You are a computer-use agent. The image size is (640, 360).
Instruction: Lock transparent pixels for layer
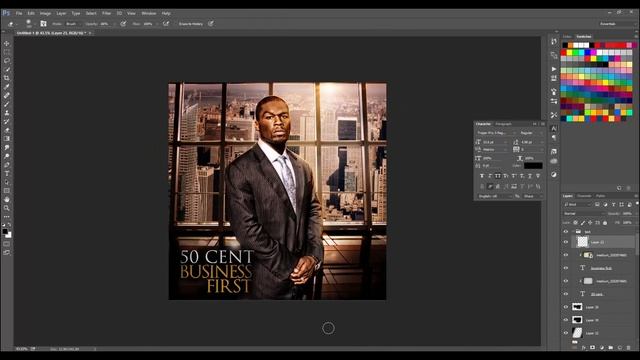point(576,223)
